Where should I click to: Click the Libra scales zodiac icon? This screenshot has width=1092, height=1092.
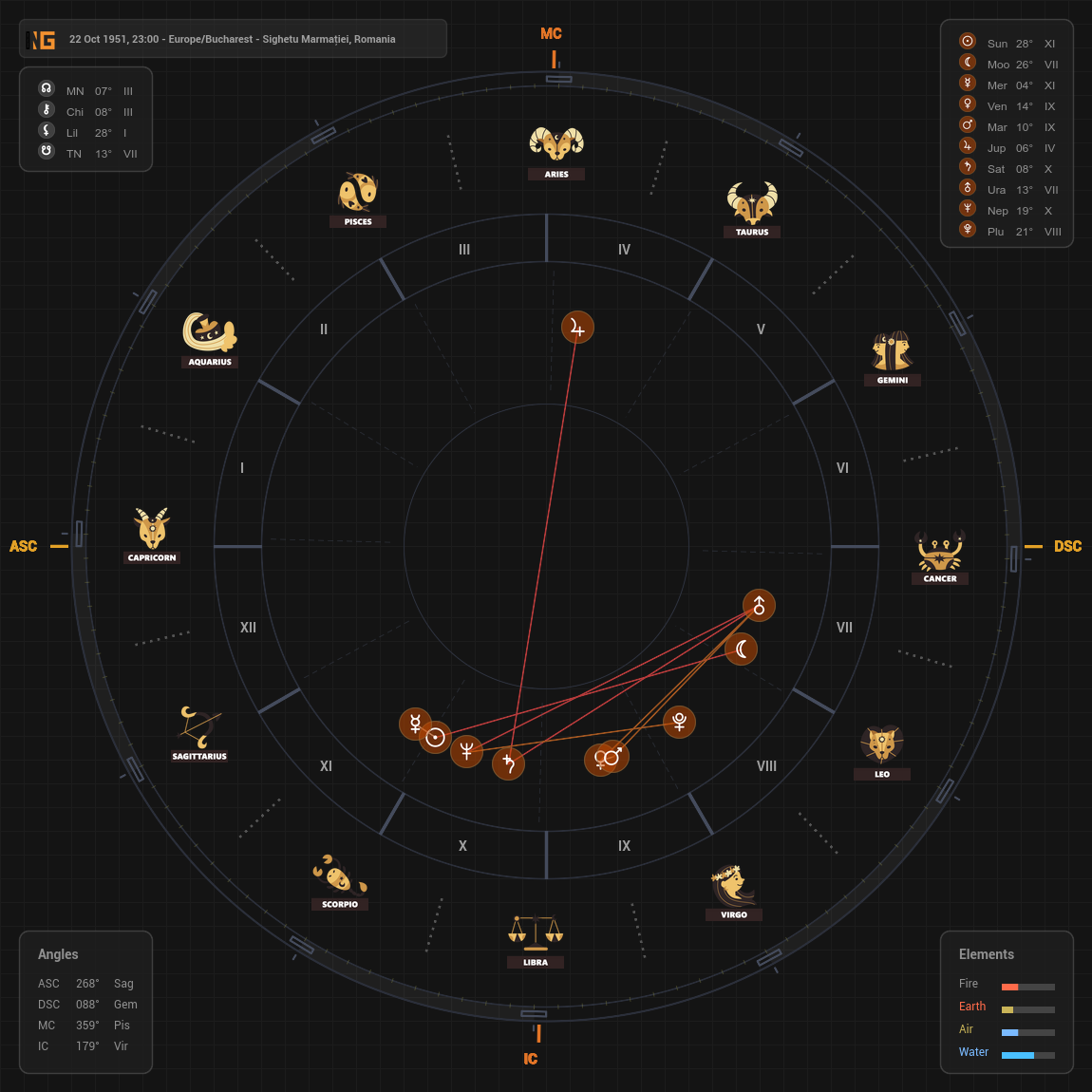[536, 933]
